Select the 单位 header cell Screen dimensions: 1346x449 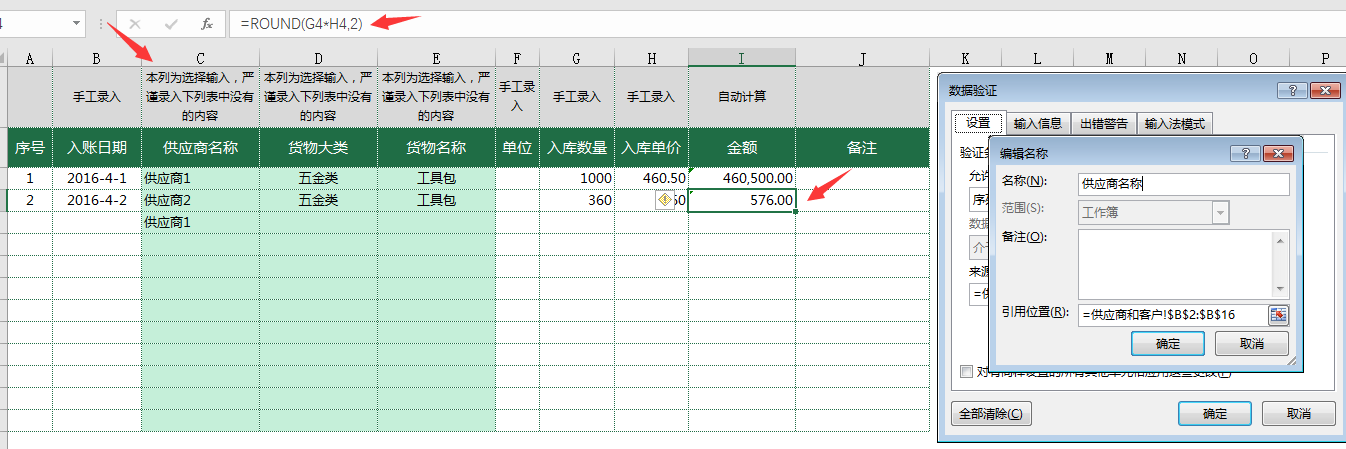coord(517,148)
